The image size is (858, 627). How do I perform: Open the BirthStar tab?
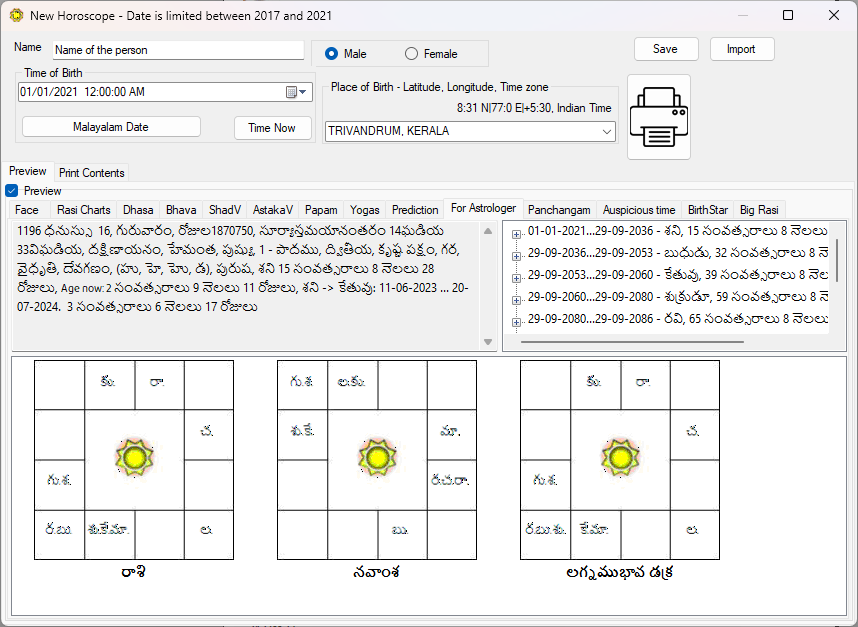coord(708,210)
